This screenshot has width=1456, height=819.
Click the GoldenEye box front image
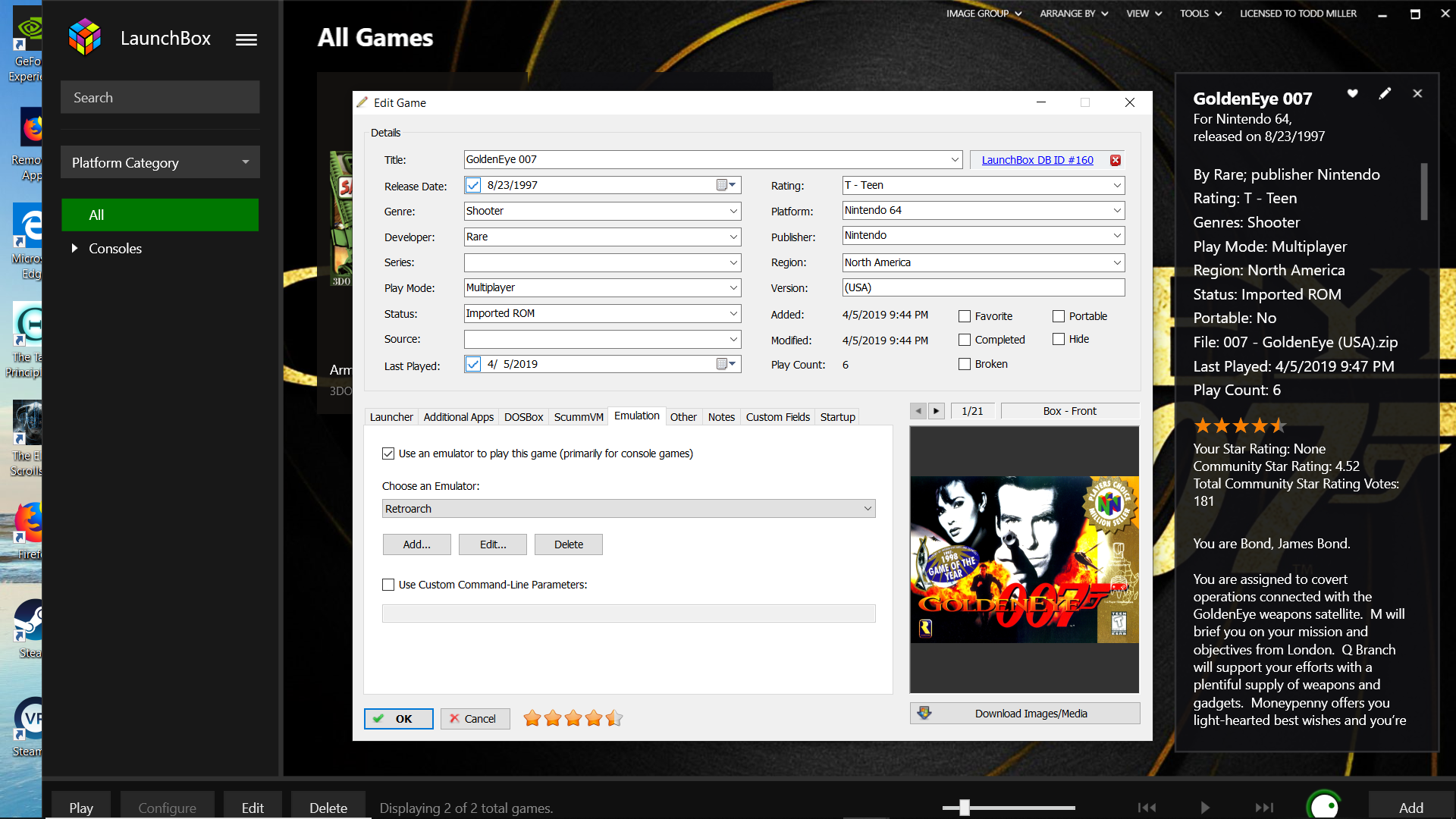pos(1025,560)
